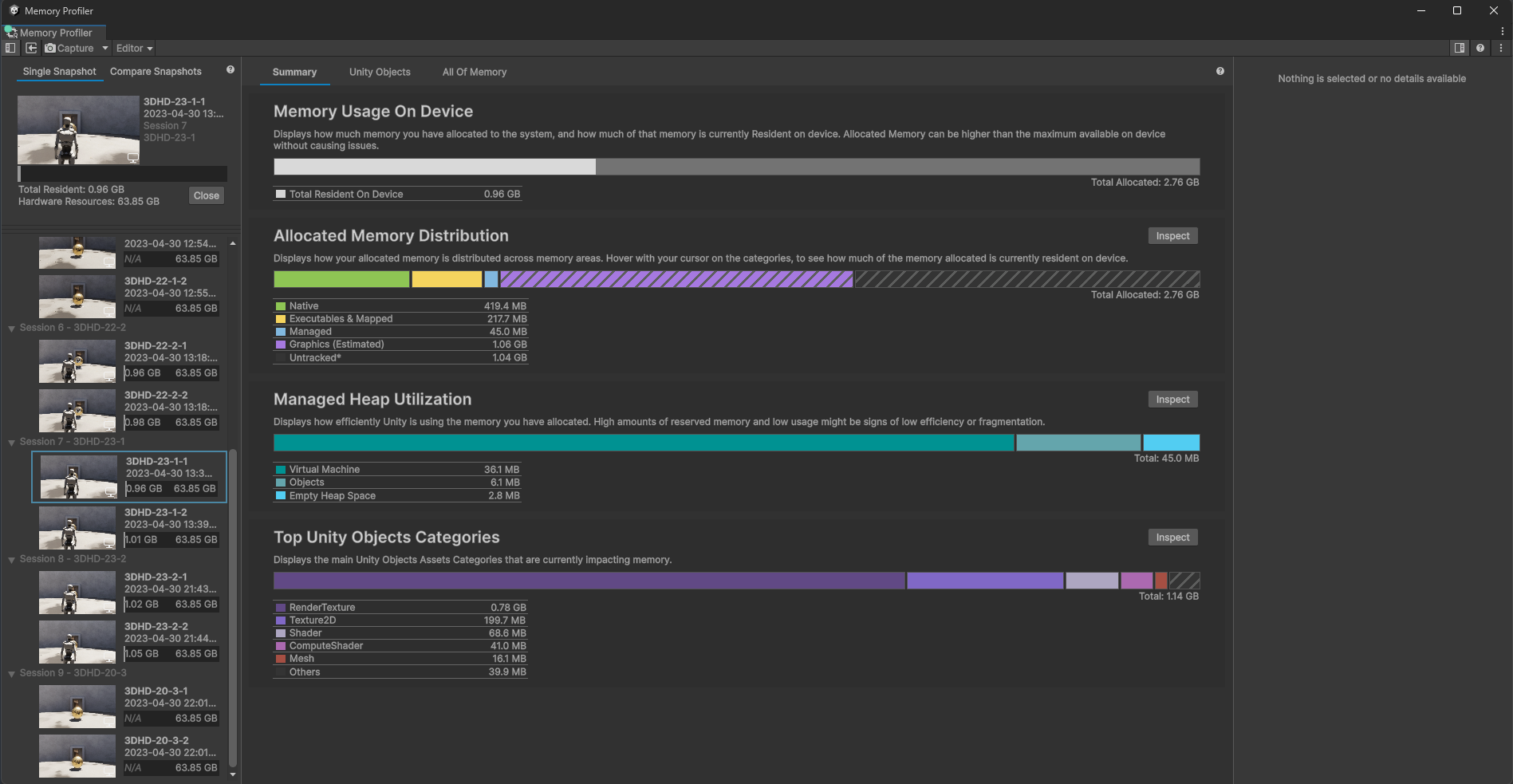The height and width of the screenshot is (784, 1513).
Task: Open the Unity Objects tab
Action: (380, 72)
